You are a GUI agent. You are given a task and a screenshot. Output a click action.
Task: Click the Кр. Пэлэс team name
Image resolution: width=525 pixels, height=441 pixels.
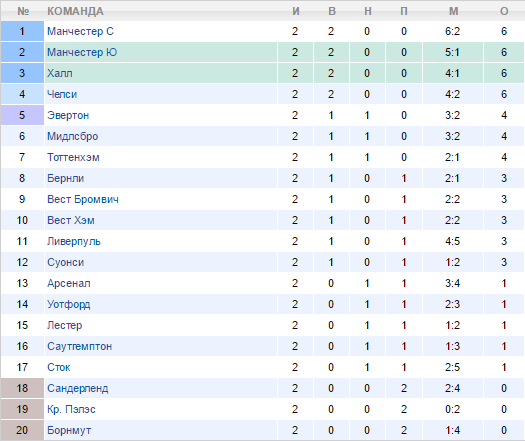click(x=71, y=409)
